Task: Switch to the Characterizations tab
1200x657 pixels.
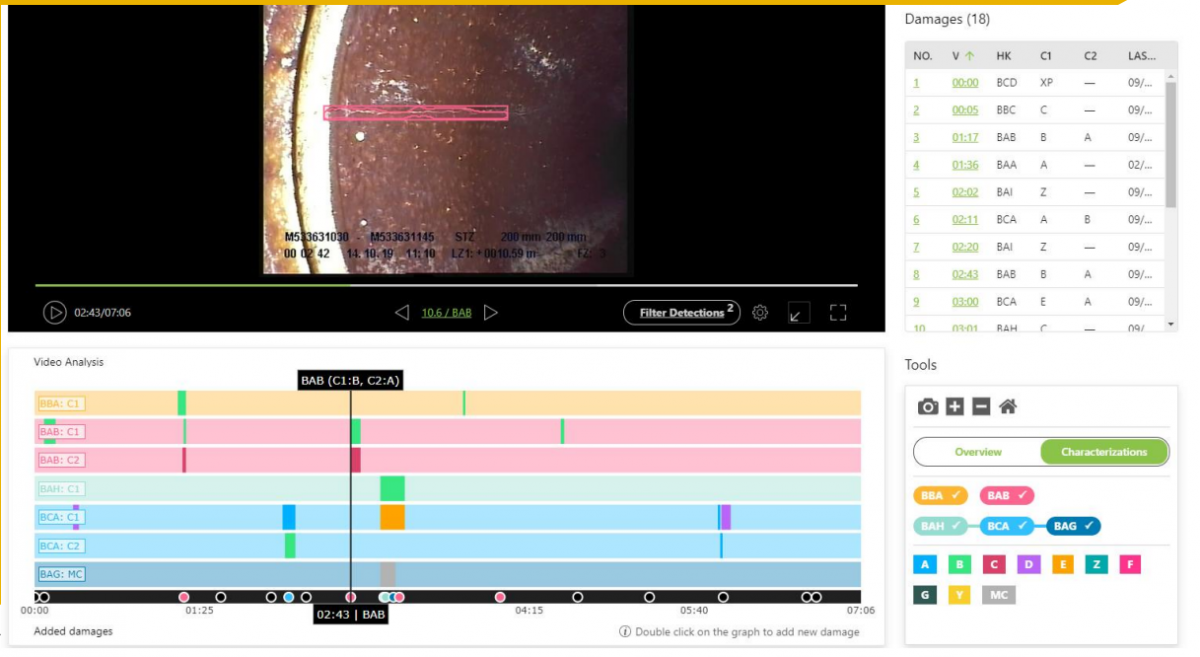Action: pos(1104,452)
